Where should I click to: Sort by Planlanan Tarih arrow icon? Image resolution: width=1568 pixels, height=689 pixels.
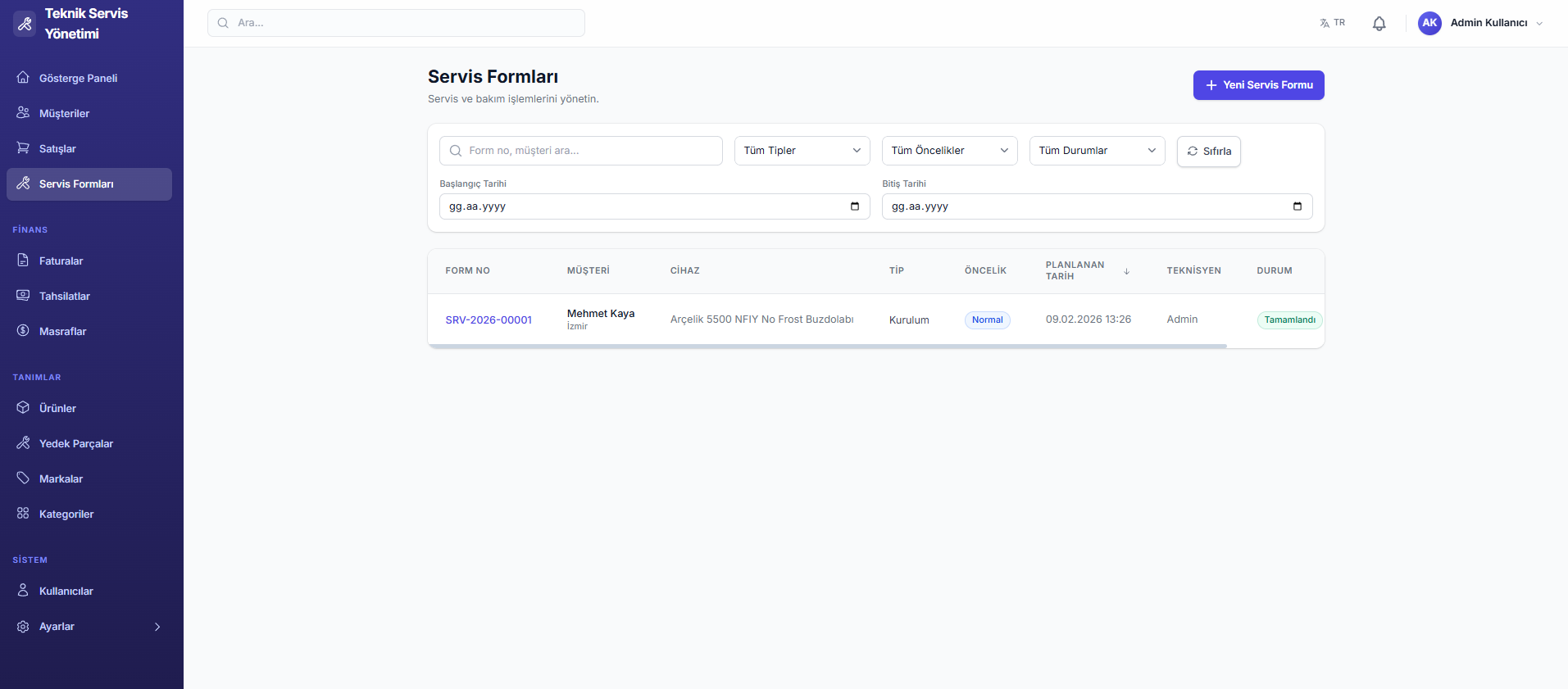tap(1126, 271)
